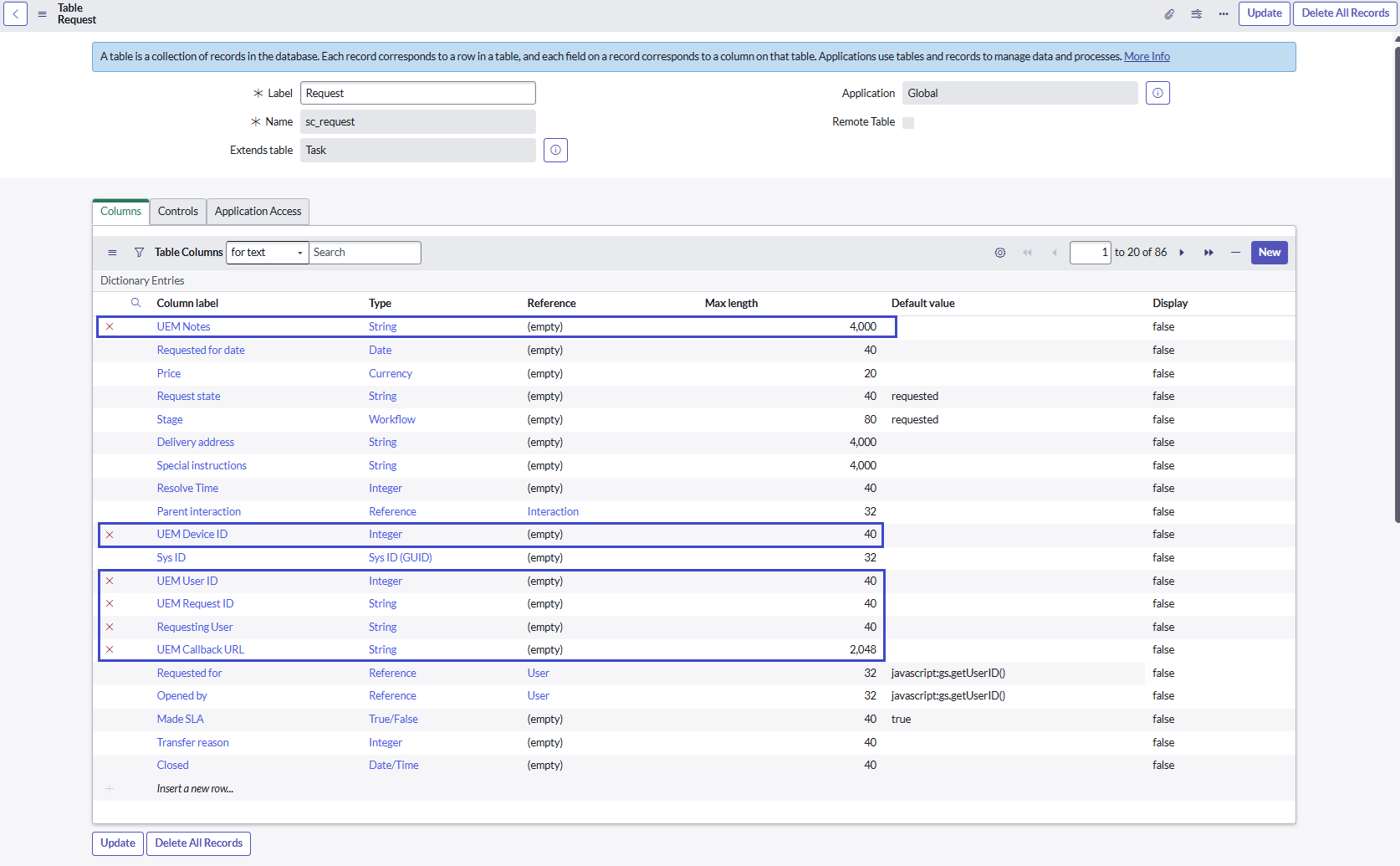Click the top Update button
The height and width of the screenshot is (866, 1400).
pos(1264,13)
